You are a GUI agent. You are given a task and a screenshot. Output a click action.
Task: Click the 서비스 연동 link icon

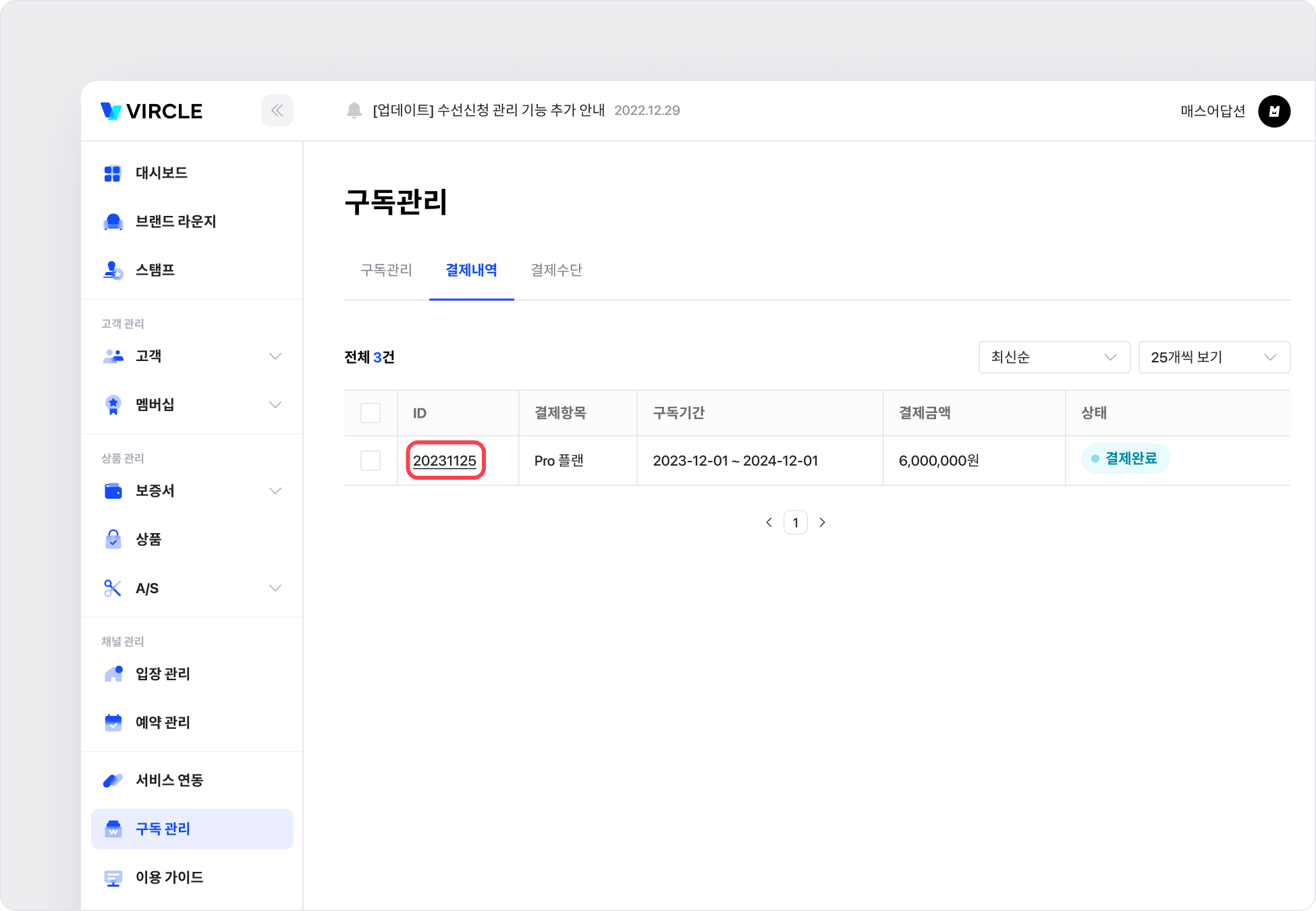tap(113, 780)
